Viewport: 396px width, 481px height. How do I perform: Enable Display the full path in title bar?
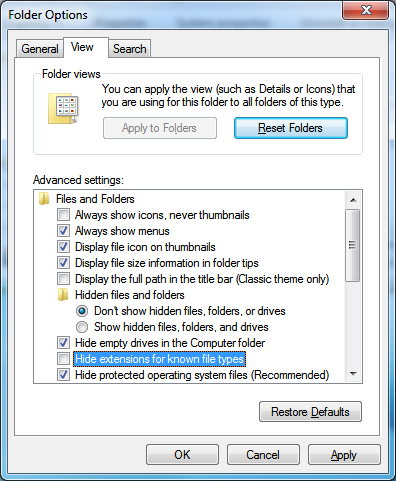[x=63, y=279]
